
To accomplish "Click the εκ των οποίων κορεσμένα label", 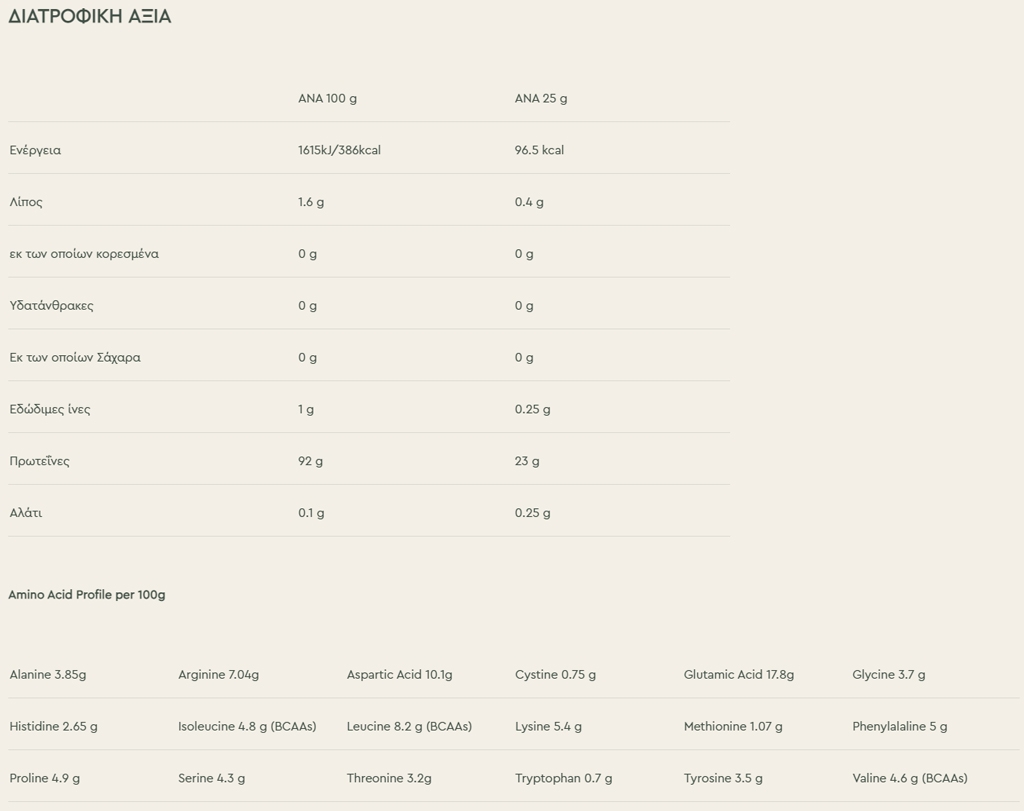I will click(84, 254).
